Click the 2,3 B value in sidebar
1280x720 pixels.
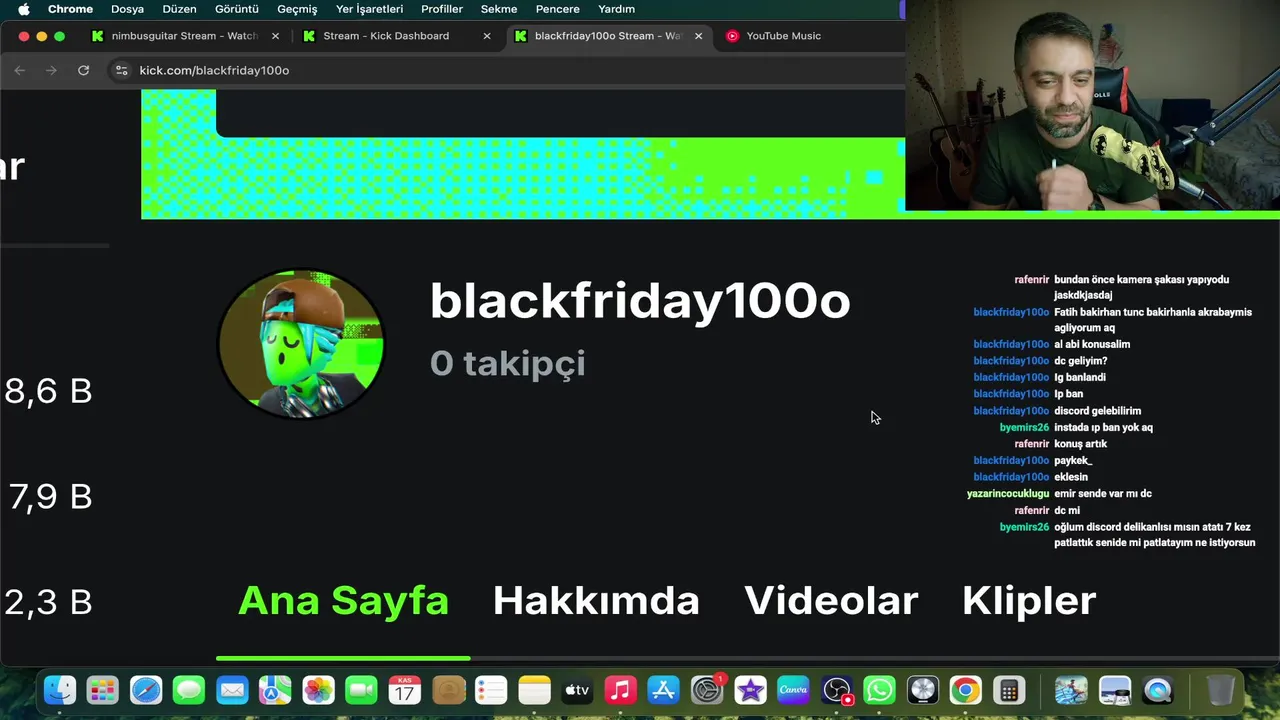48,602
